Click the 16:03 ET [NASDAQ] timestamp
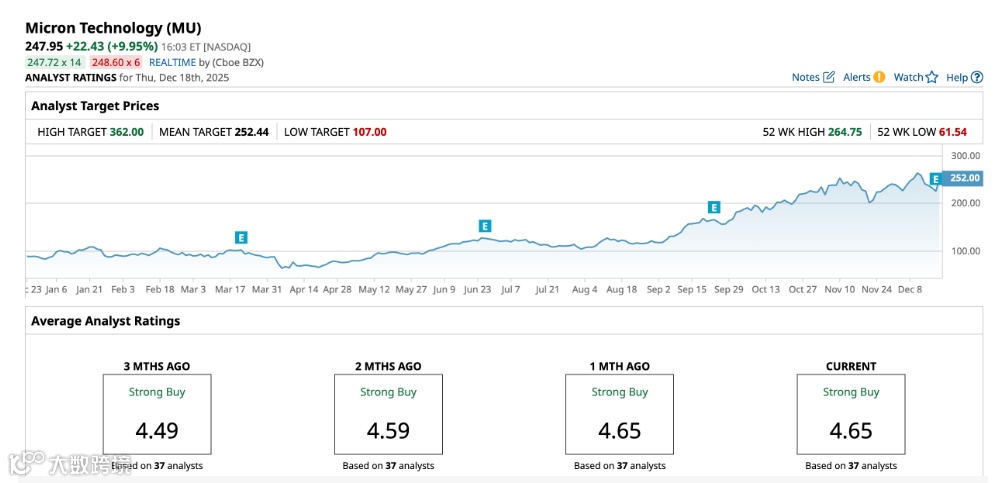Image resolution: width=1008 pixels, height=483 pixels. 206,47
